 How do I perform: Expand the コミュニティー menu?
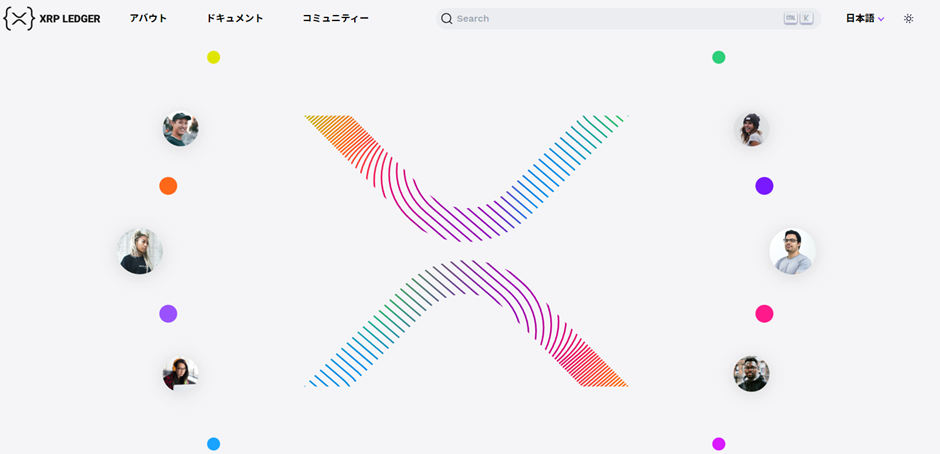pos(336,18)
